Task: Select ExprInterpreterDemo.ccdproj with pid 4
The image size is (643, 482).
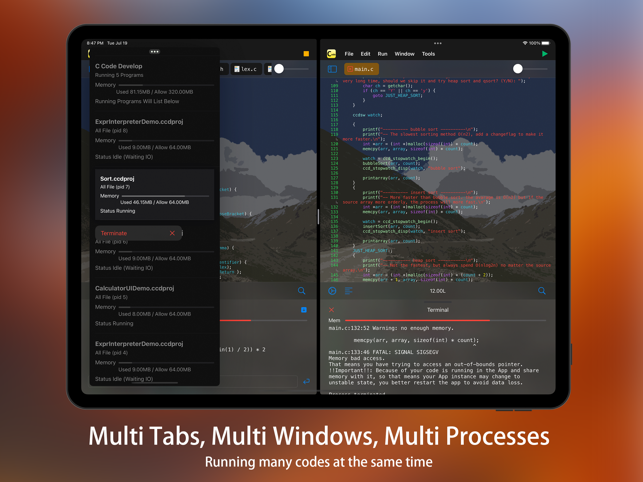Action: coord(155,361)
